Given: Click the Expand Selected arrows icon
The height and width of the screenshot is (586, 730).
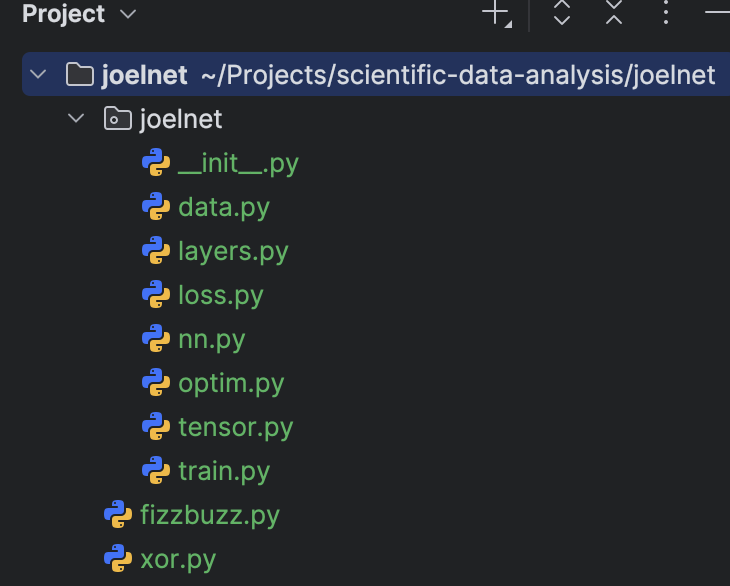Looking at the screenshot, I should (562, 13).
